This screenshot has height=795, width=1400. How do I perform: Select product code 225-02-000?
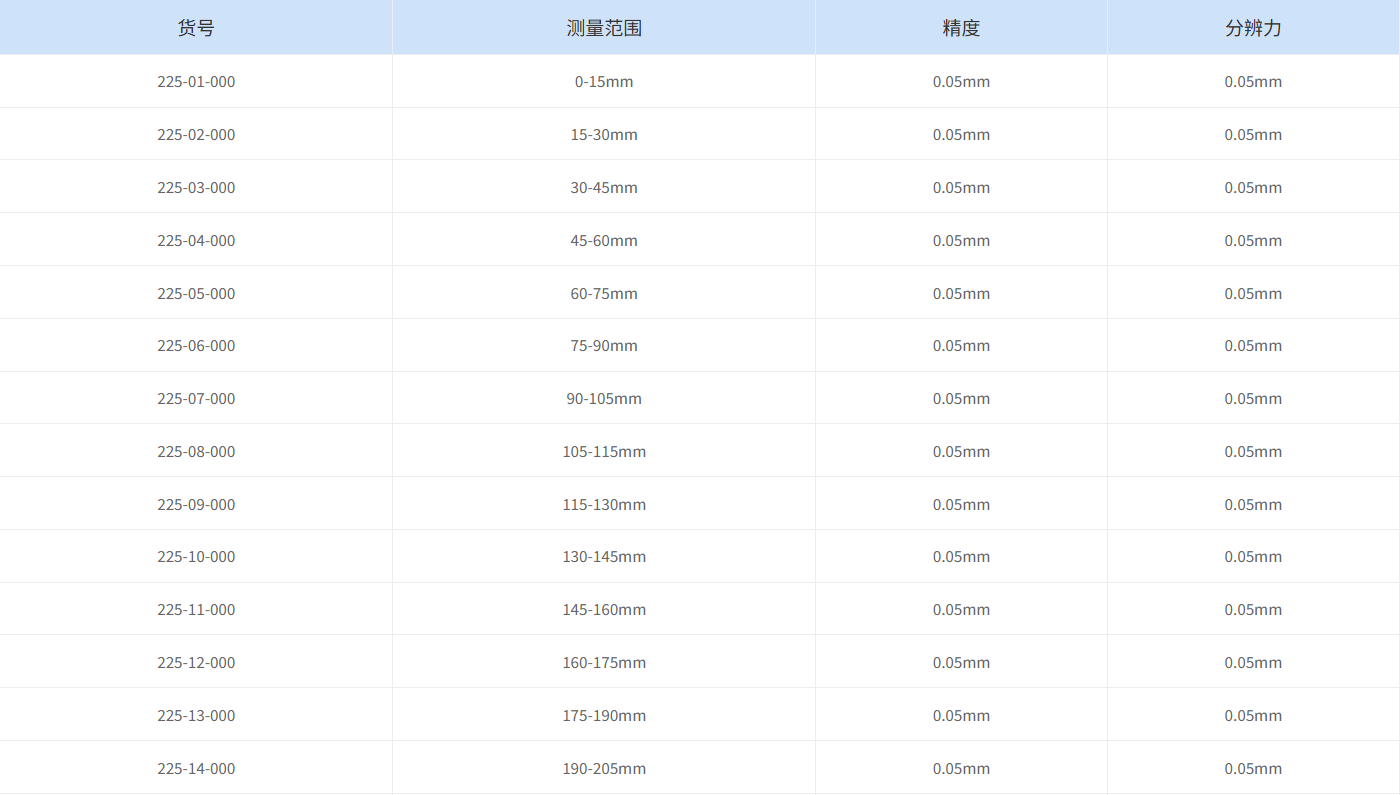tap(196, 134)
